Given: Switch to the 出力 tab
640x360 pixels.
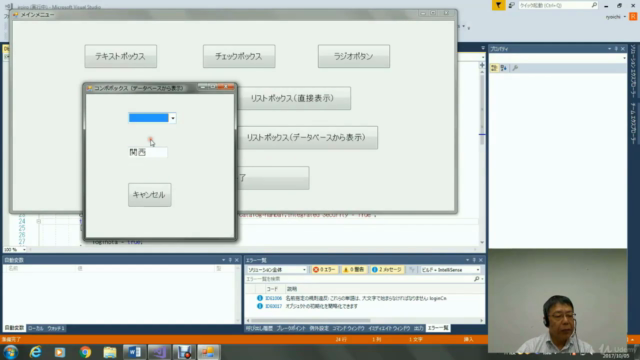Looking at the screenshot, I should click(x=418, y=328).
